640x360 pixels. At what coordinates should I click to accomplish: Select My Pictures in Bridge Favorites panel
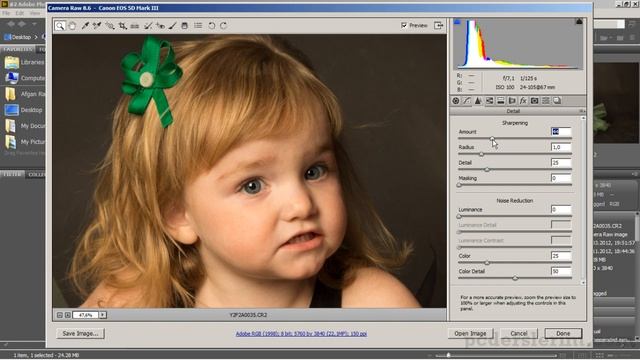click(24, 142)
